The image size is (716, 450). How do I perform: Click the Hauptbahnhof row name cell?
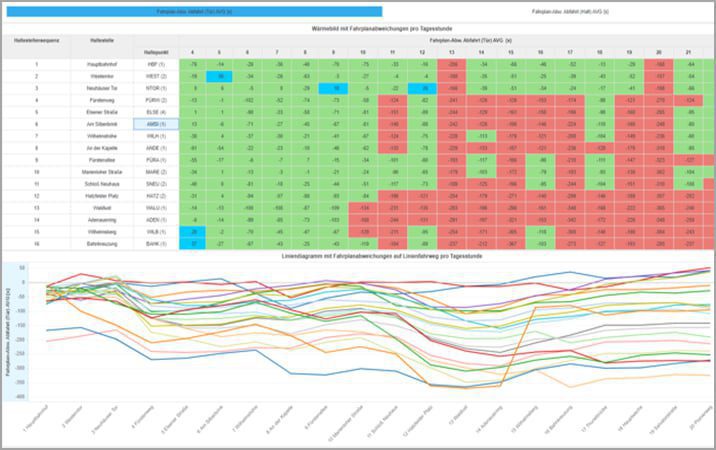tap(102, 64)
